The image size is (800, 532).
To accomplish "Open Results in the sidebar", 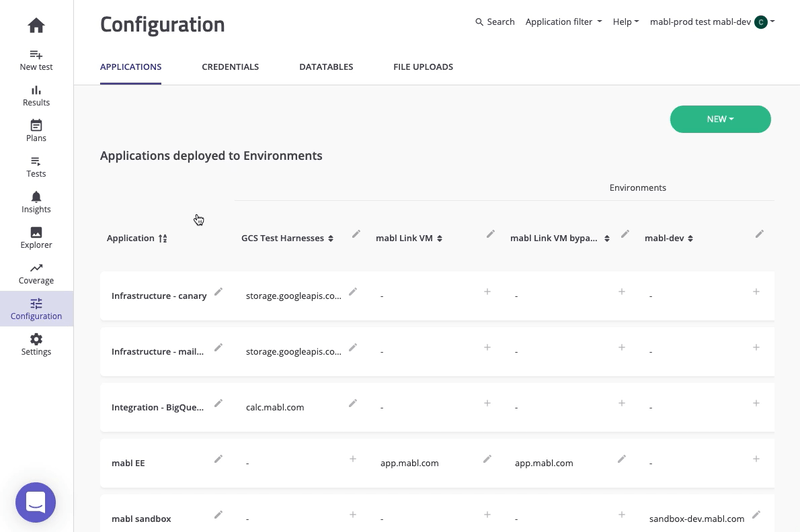I will 36,96.
